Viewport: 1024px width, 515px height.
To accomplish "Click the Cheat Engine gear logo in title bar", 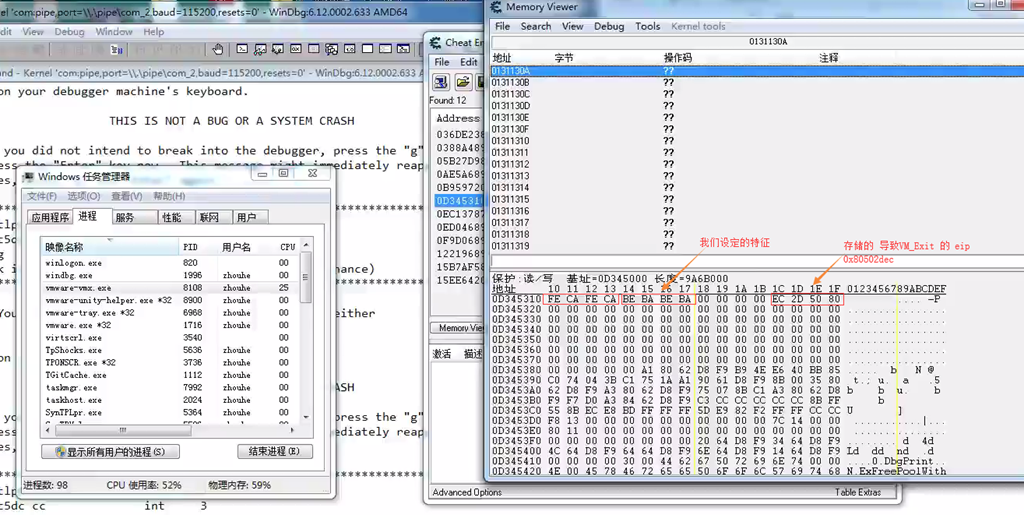I will click(x=436, y=42).
